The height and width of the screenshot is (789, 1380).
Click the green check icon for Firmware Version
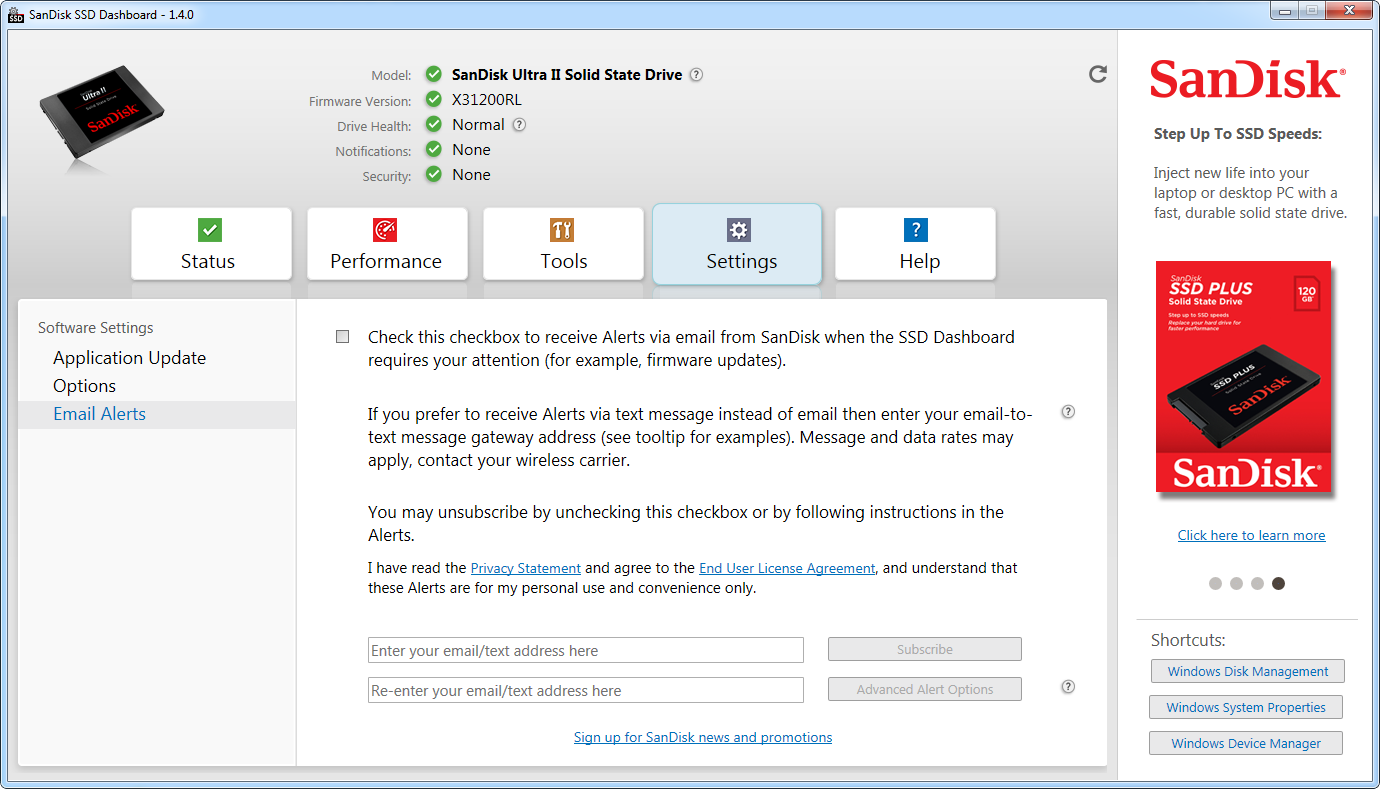pos(433,99)
